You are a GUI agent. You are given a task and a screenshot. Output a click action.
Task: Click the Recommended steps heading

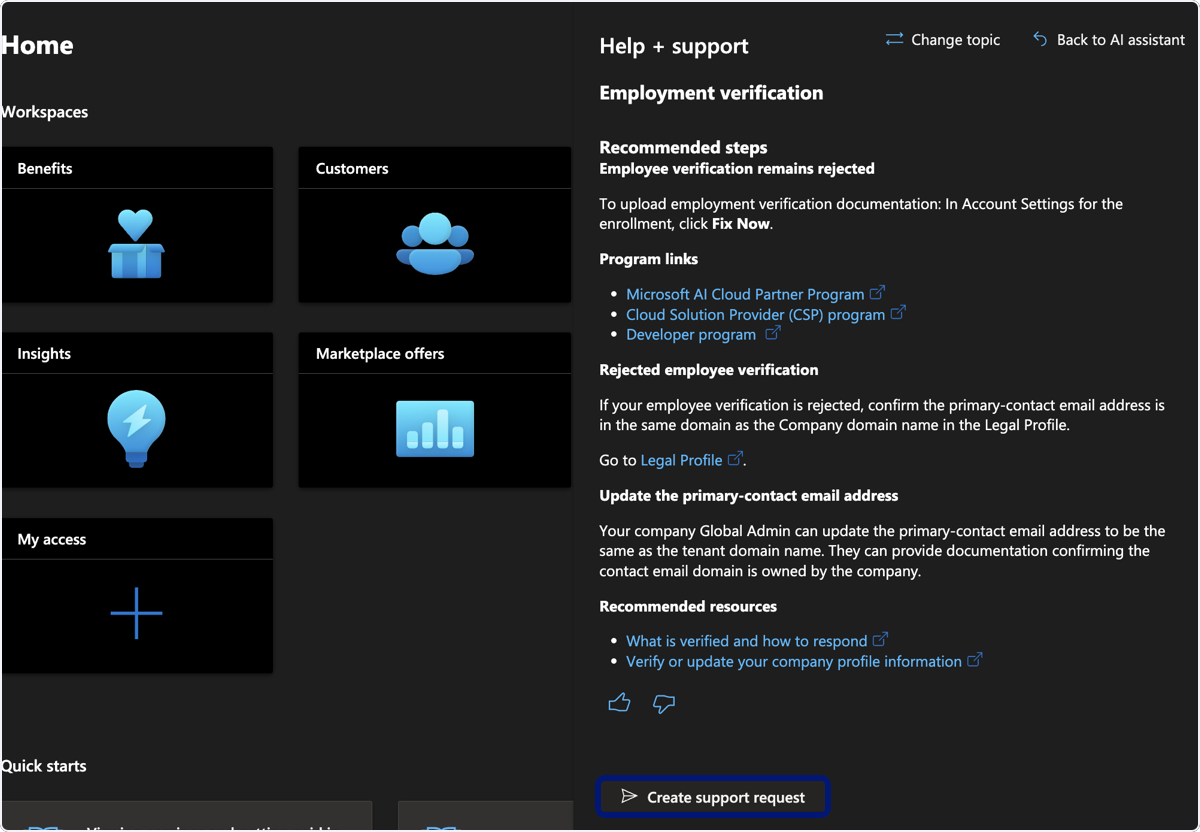(x=683, y=147)
